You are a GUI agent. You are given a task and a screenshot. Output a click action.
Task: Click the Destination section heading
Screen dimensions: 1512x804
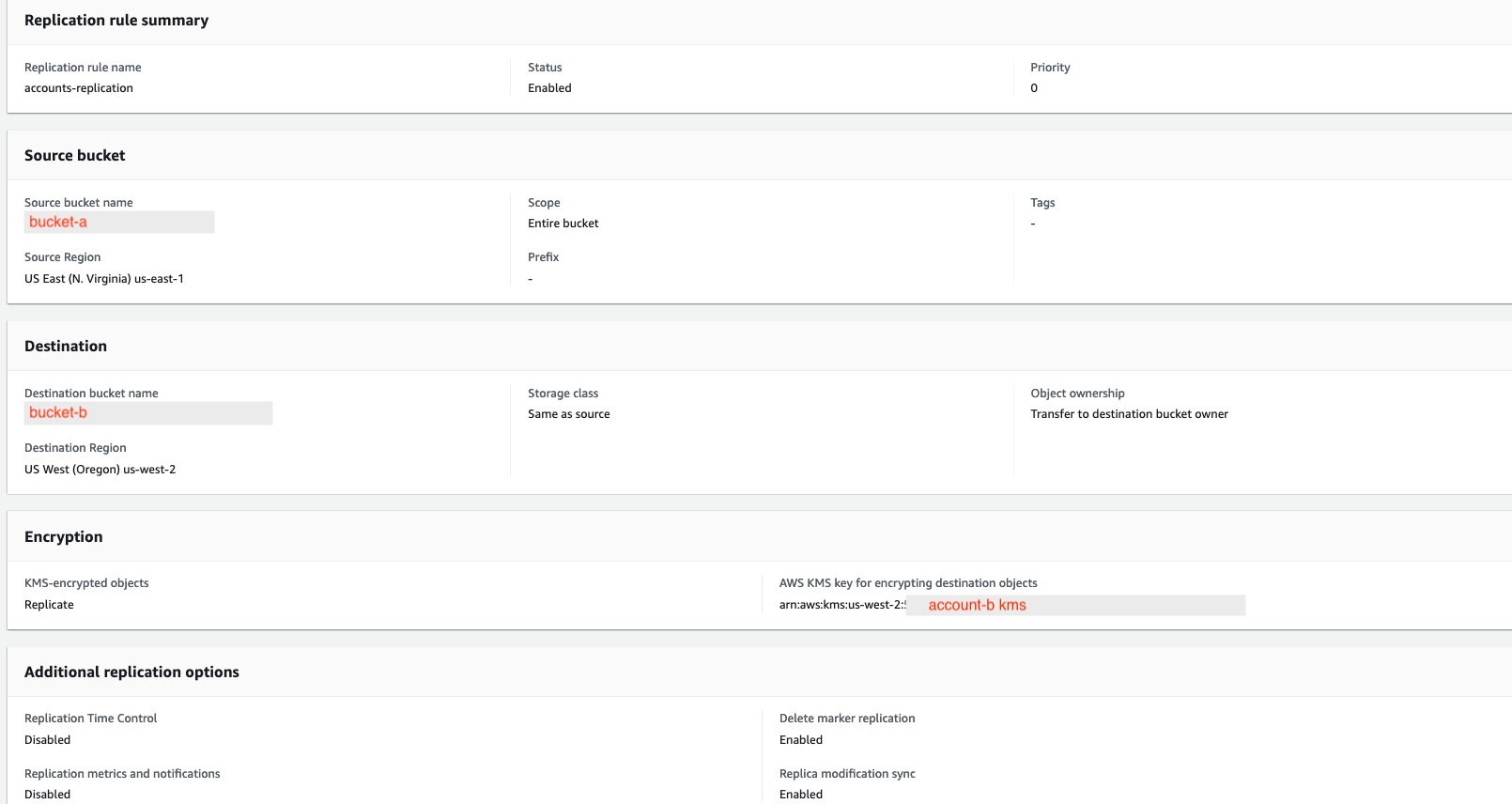66,346
